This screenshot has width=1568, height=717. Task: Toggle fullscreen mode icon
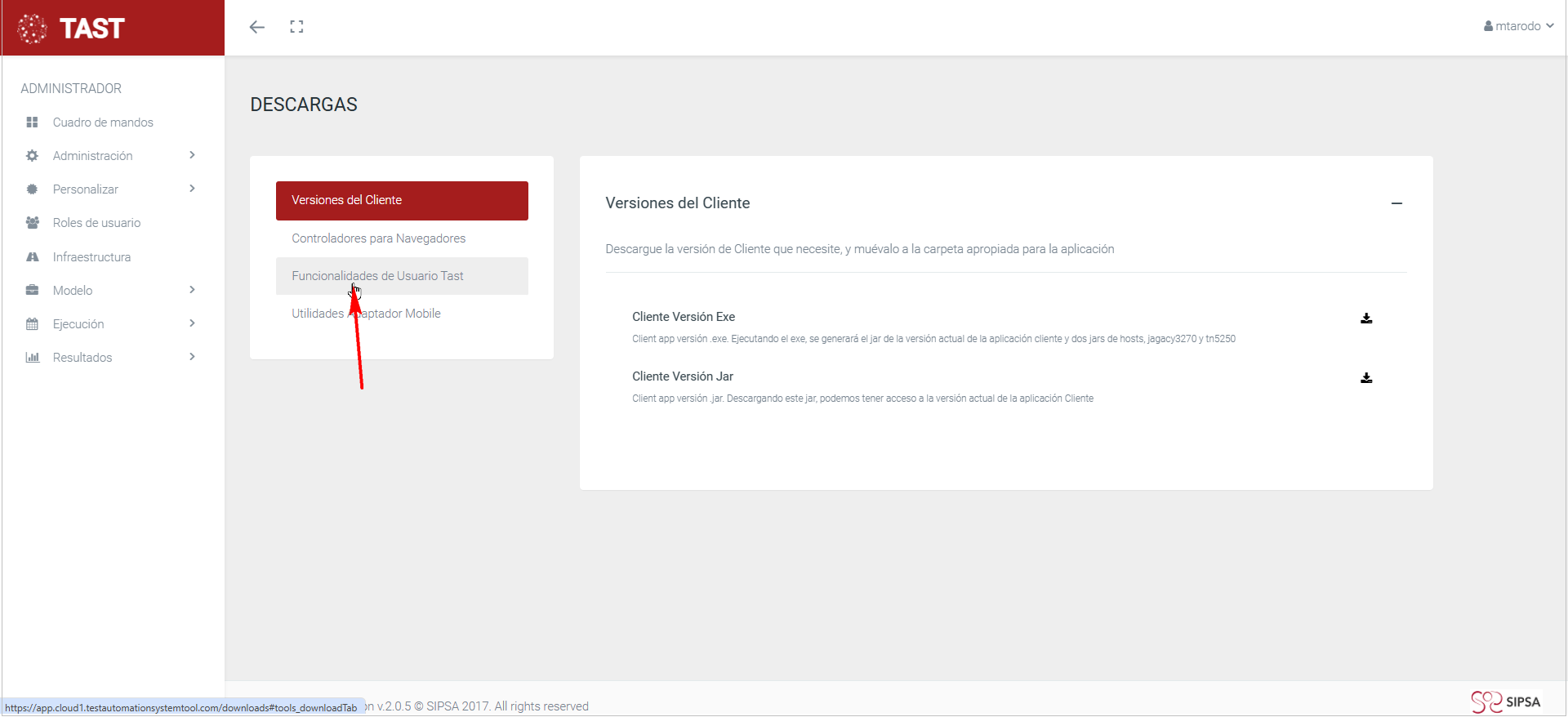(x=296, y=27)
